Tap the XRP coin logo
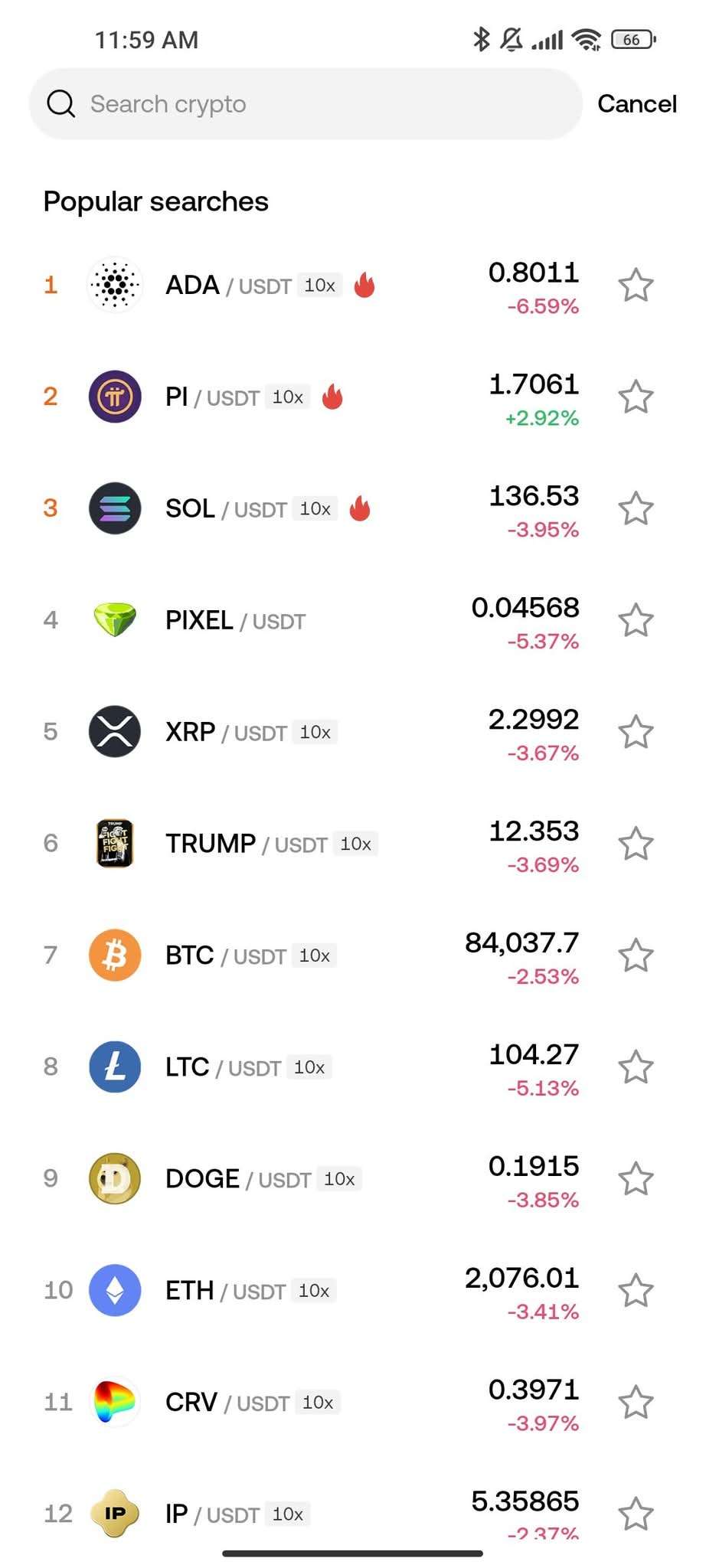The width and height of the screenshot is (706, 1568). click(x=115, y=731)
